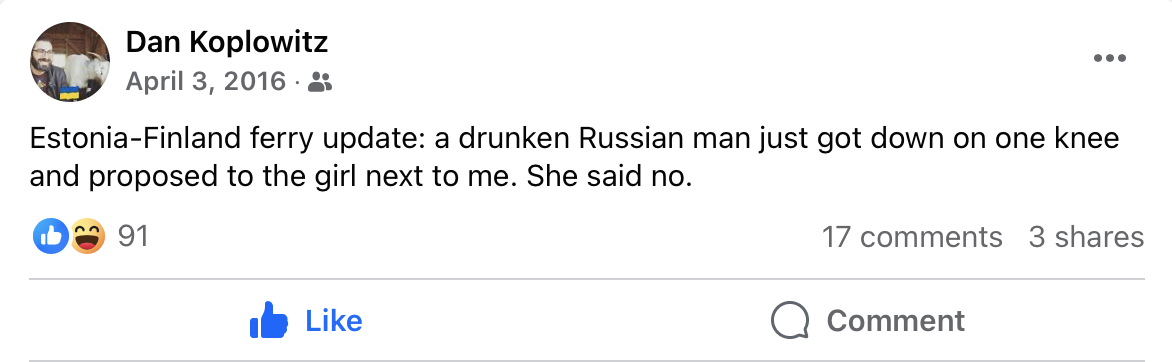Click the Ukraine flag badge on the avatar
Image resolution: width=1172 pixels, height=362 pixels.
tap(70, 93)
